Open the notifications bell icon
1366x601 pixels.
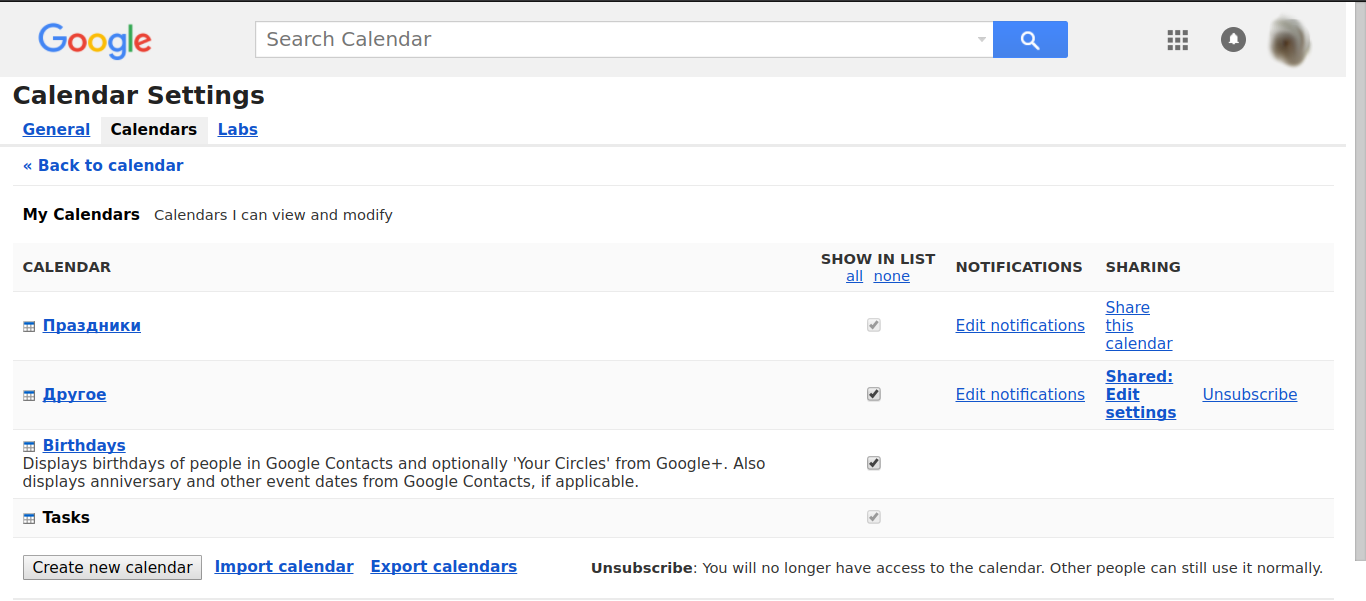coord(1233,40)
